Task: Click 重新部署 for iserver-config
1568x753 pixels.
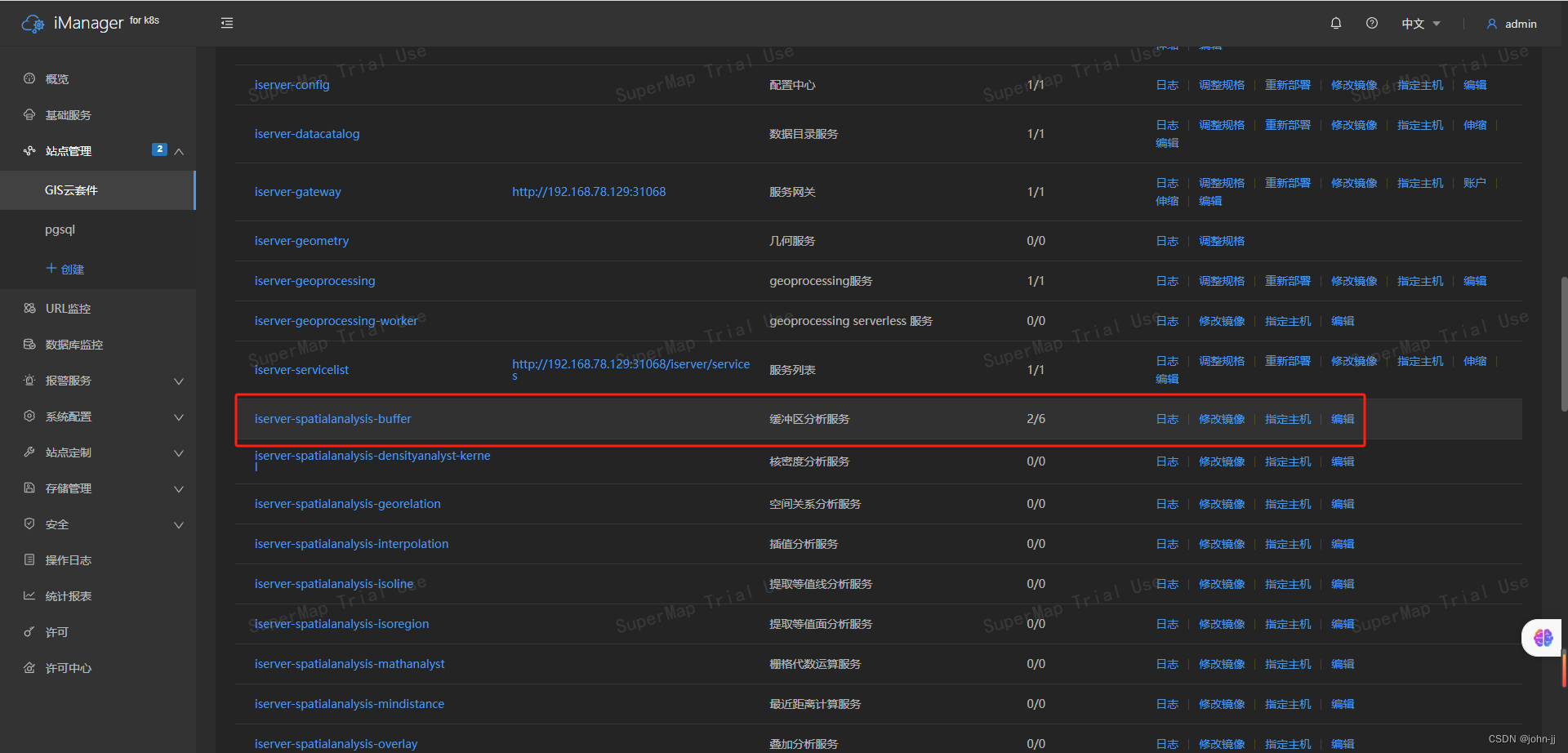Action: tap(1288, 85)
